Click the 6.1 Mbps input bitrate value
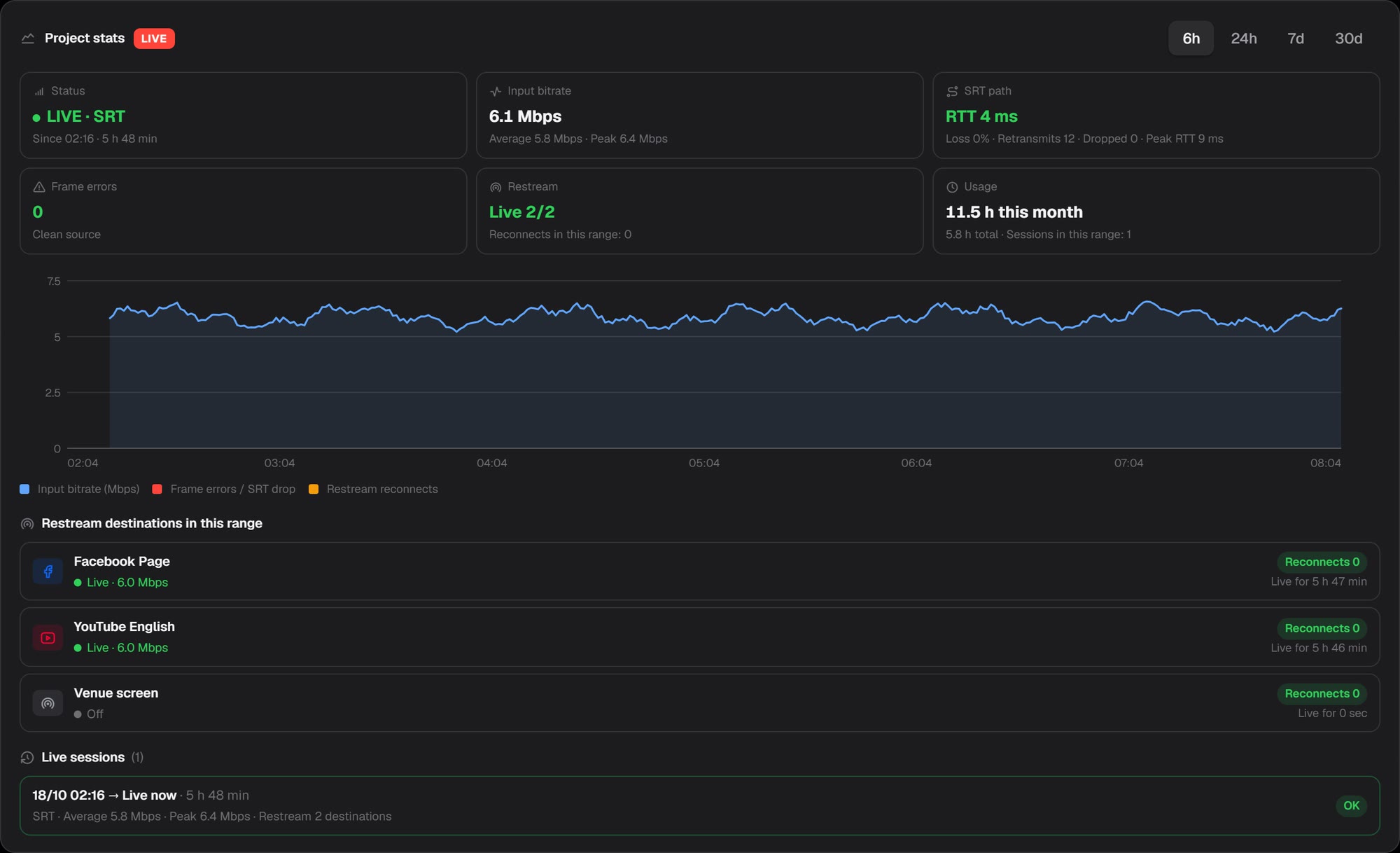Image resolution: width=1400 pixels, height=853 pixels. [525, 117]
